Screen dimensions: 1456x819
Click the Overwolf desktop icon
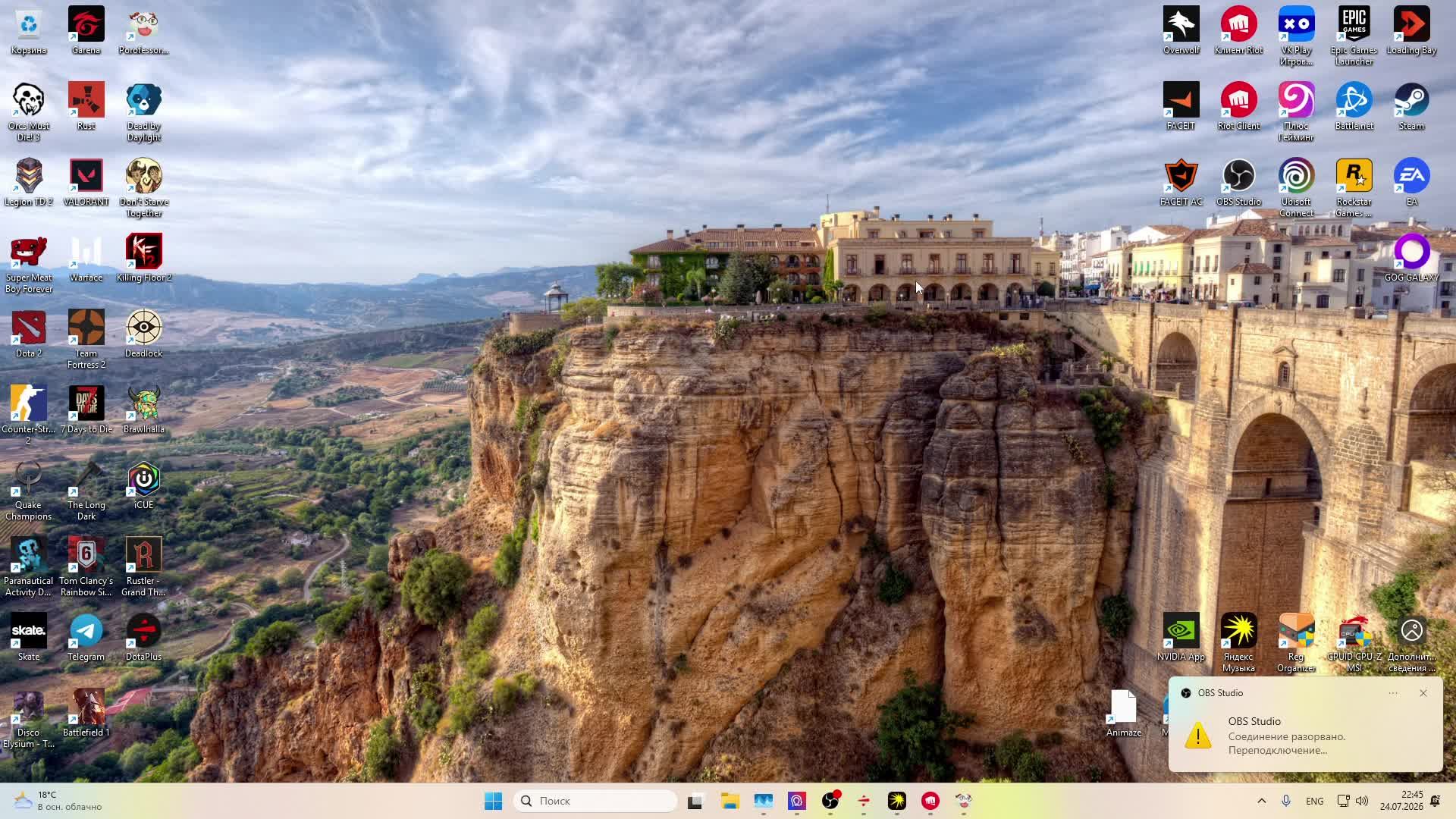point(1181,31)
